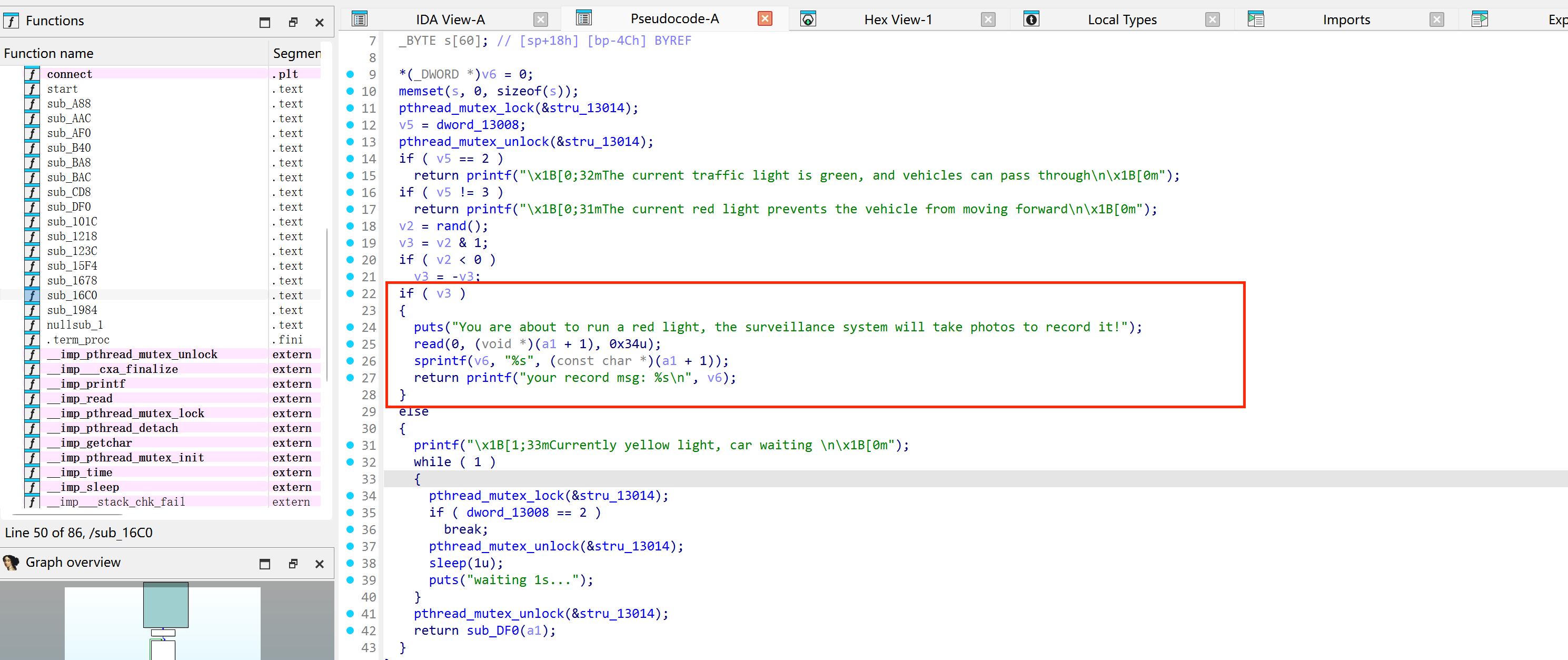Image resolution: width=1568 pixels, height=660 pixels.
Task: Switch to the IDA View-A tab
Action: (x=450, y=19)
